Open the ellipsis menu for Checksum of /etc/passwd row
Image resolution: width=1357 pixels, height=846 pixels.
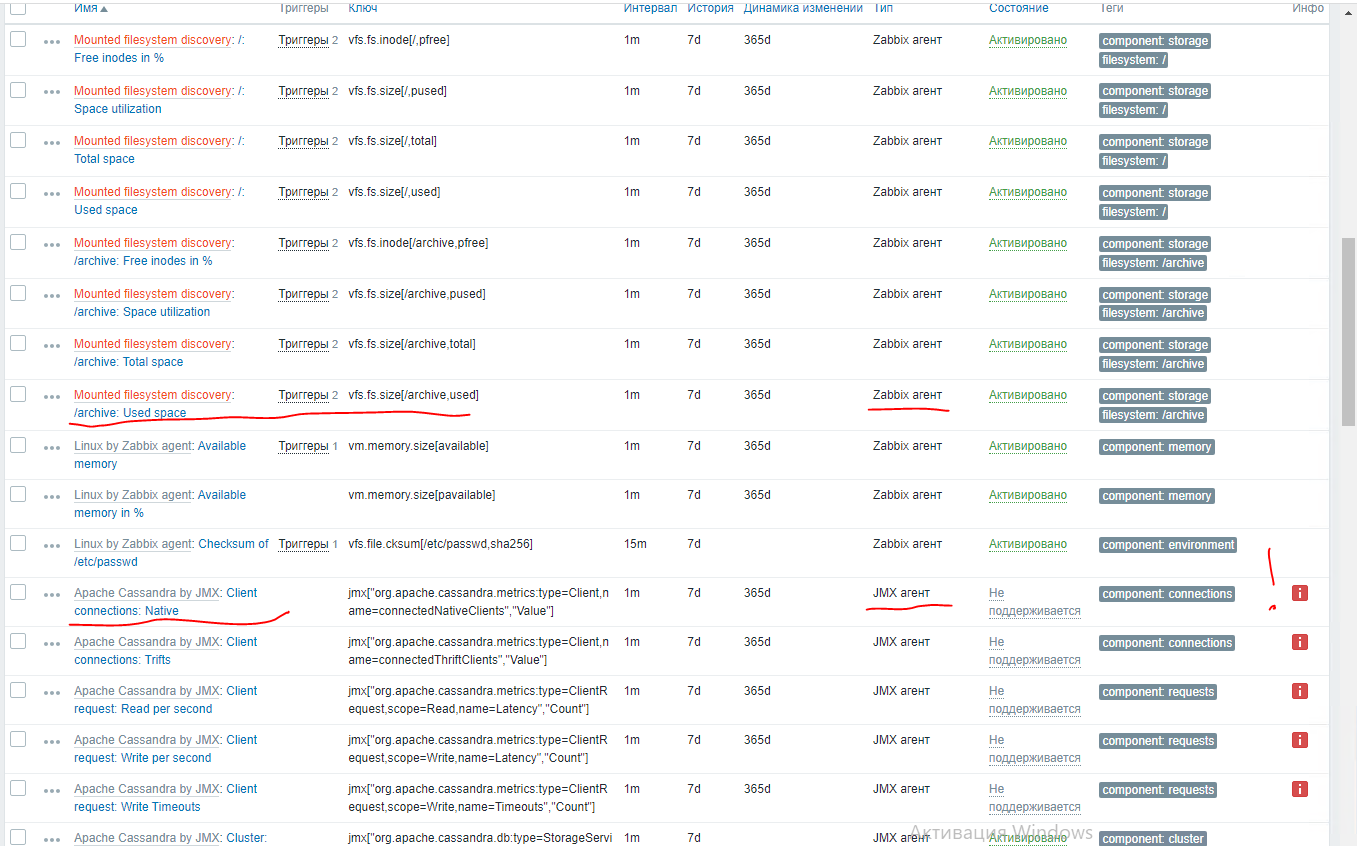pyautogui.click(x=52, y=545)
